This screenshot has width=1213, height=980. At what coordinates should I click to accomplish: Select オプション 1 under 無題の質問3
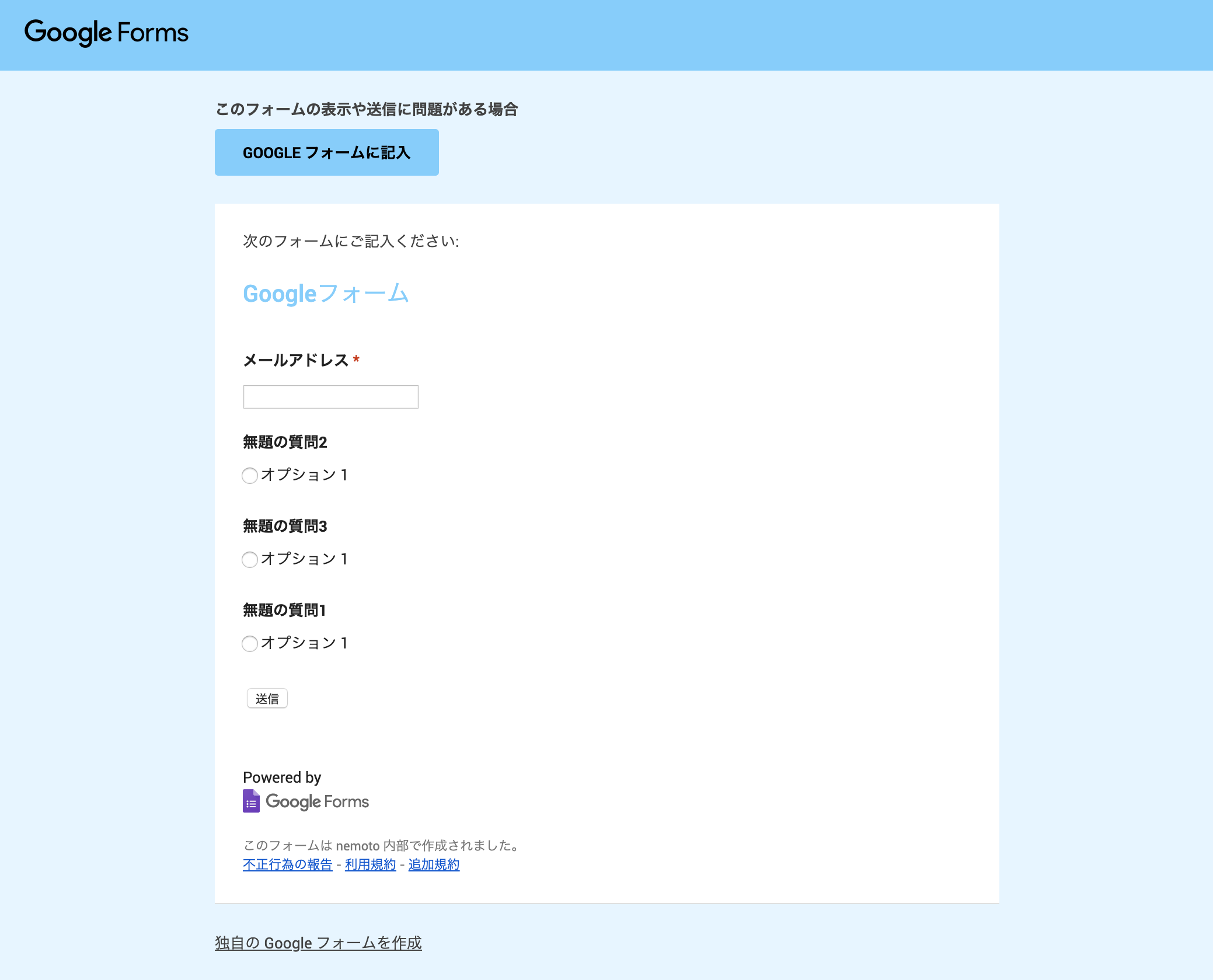250,560
